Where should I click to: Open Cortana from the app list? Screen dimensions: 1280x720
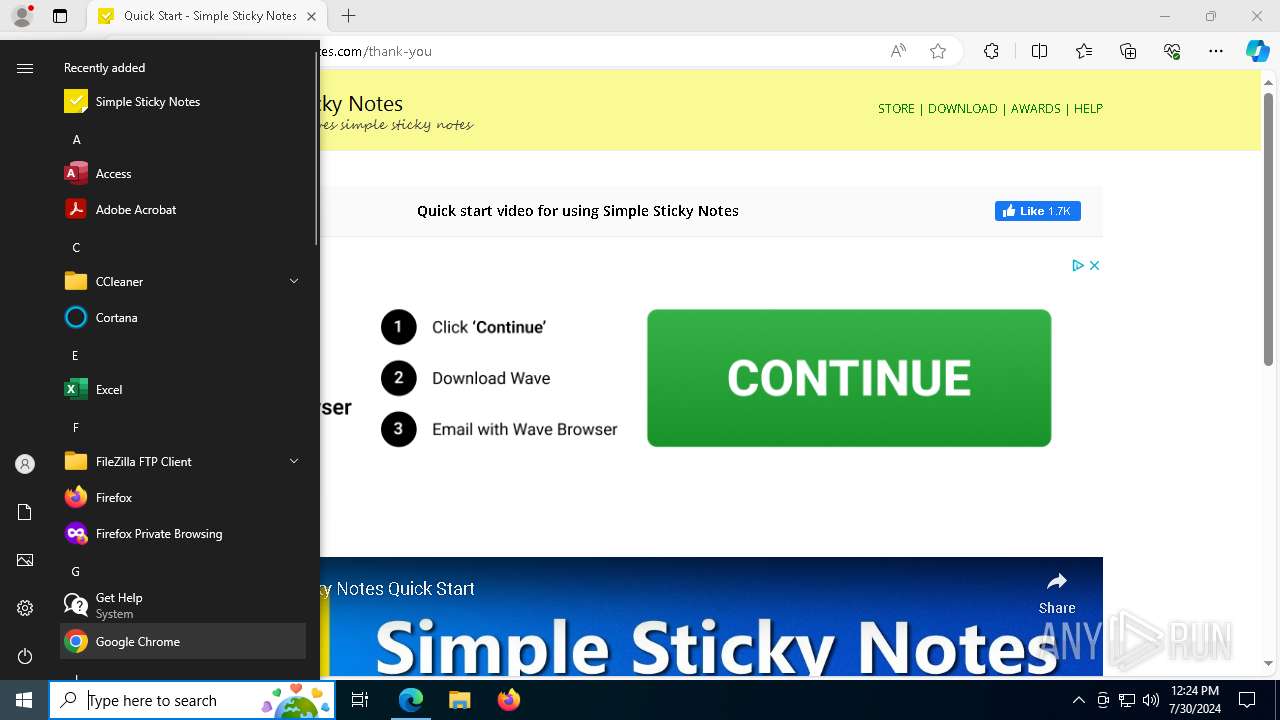(x=183, y=317)
